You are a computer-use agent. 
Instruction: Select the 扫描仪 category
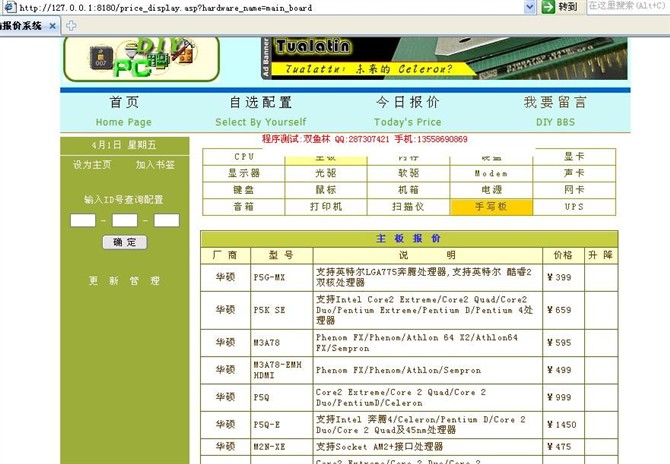click(408, 207)
